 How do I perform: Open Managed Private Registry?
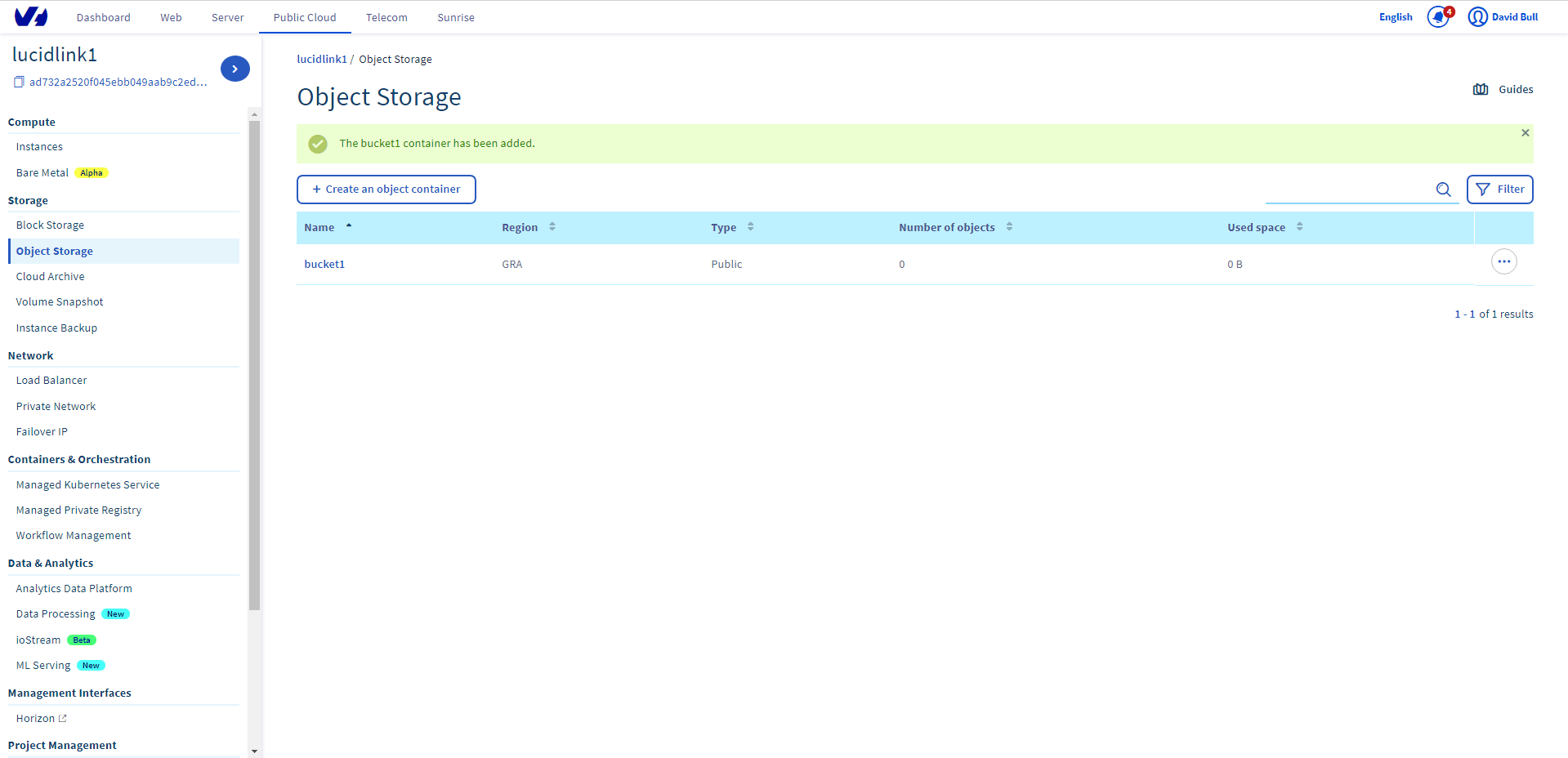click(78, 511)
